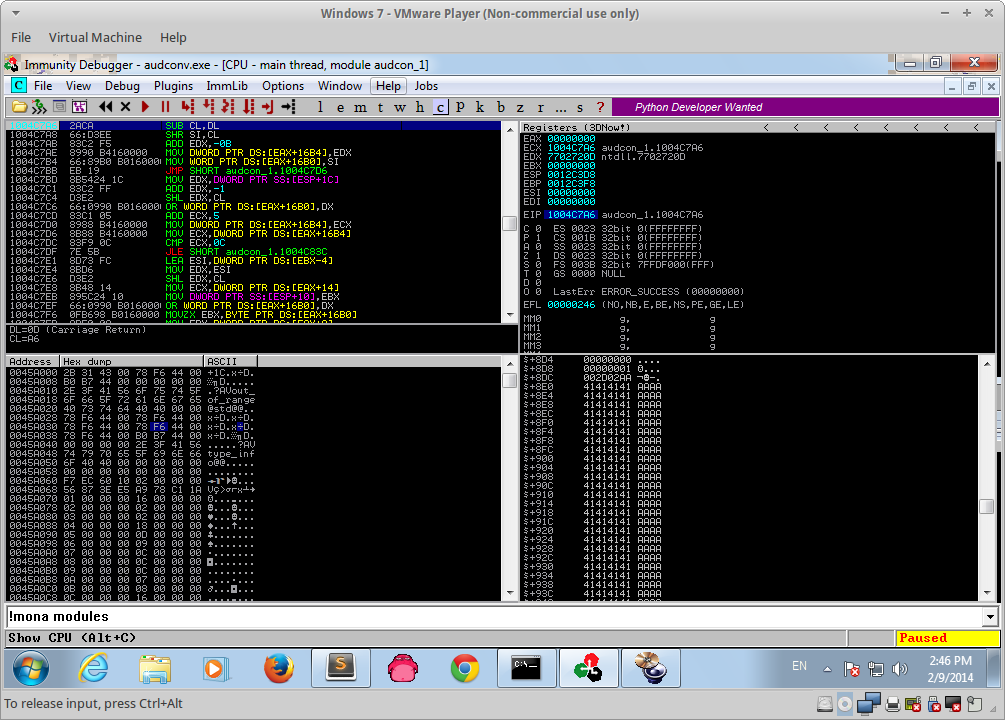Open the ImmLib menu

(x=227, y=86)
